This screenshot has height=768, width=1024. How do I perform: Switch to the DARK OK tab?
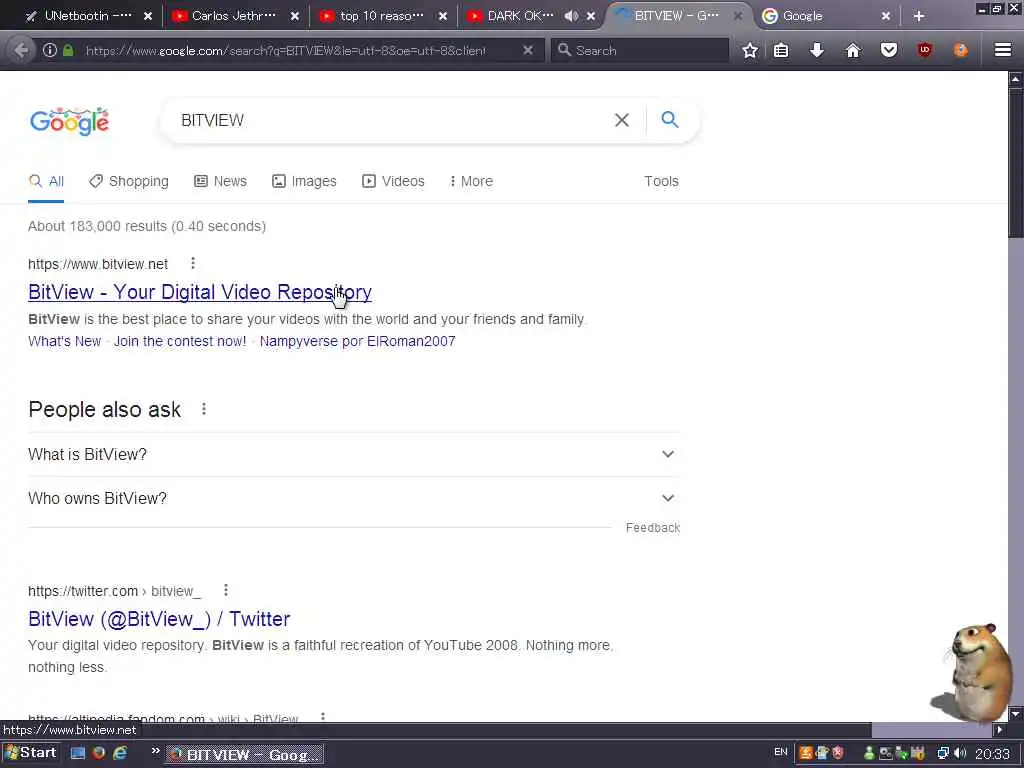[520, 16]
